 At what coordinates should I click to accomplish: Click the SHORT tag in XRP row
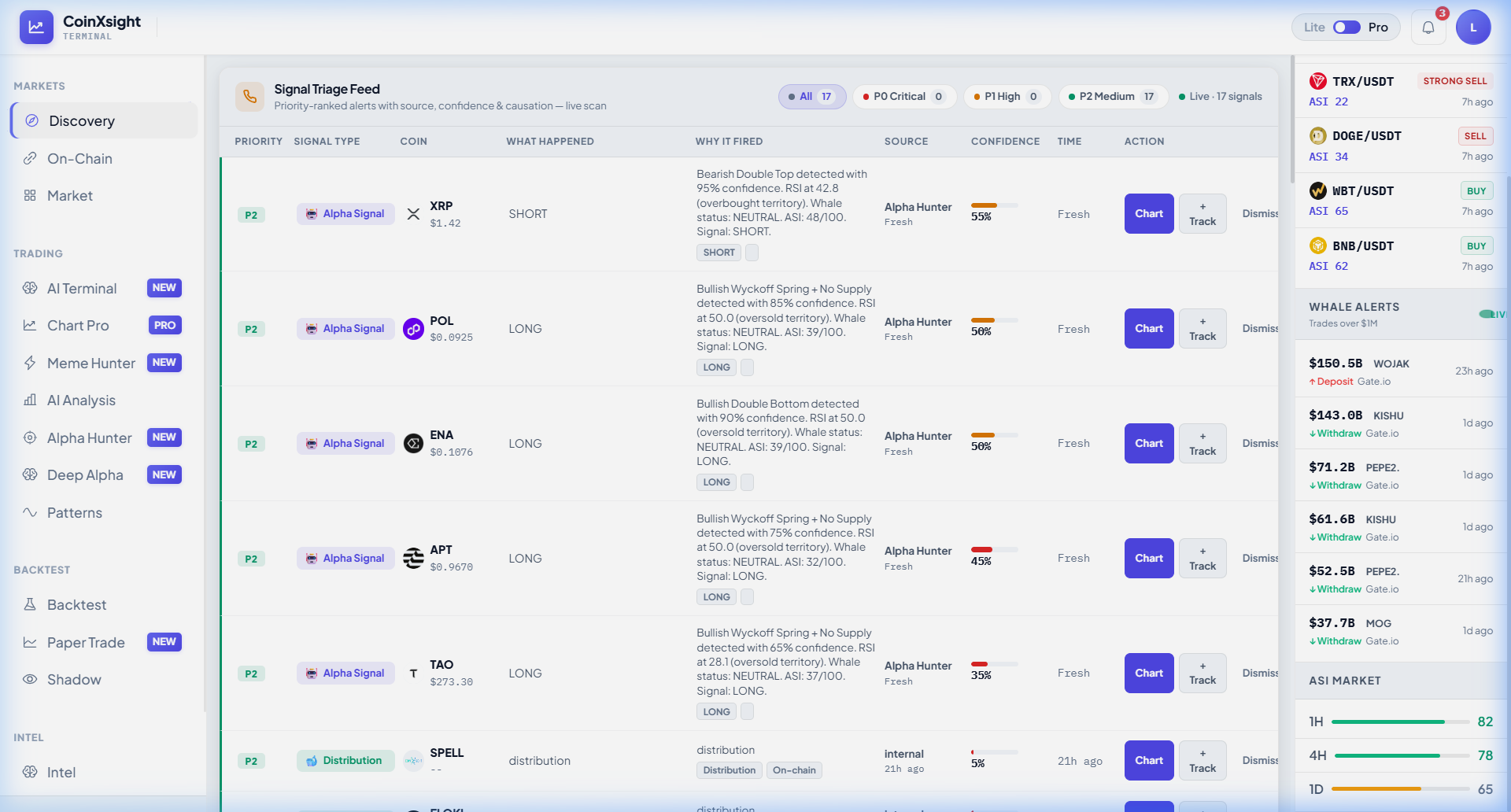coord(719,253)
